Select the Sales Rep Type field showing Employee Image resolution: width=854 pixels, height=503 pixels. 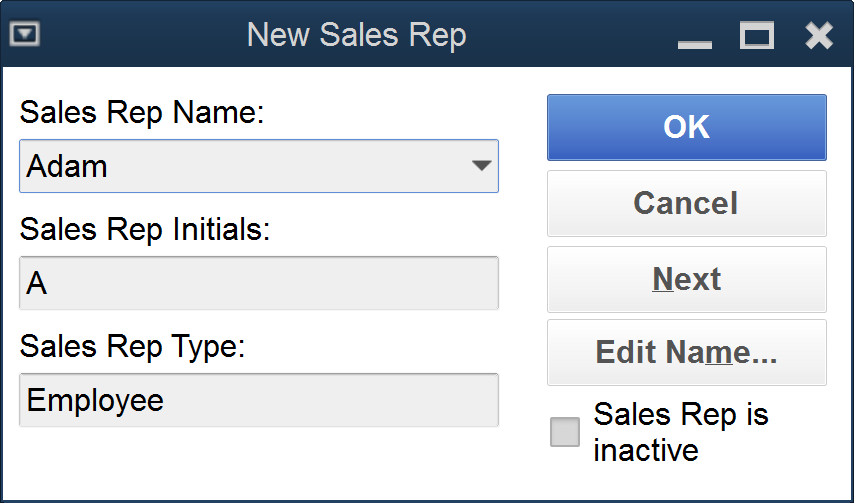[258, 400]
